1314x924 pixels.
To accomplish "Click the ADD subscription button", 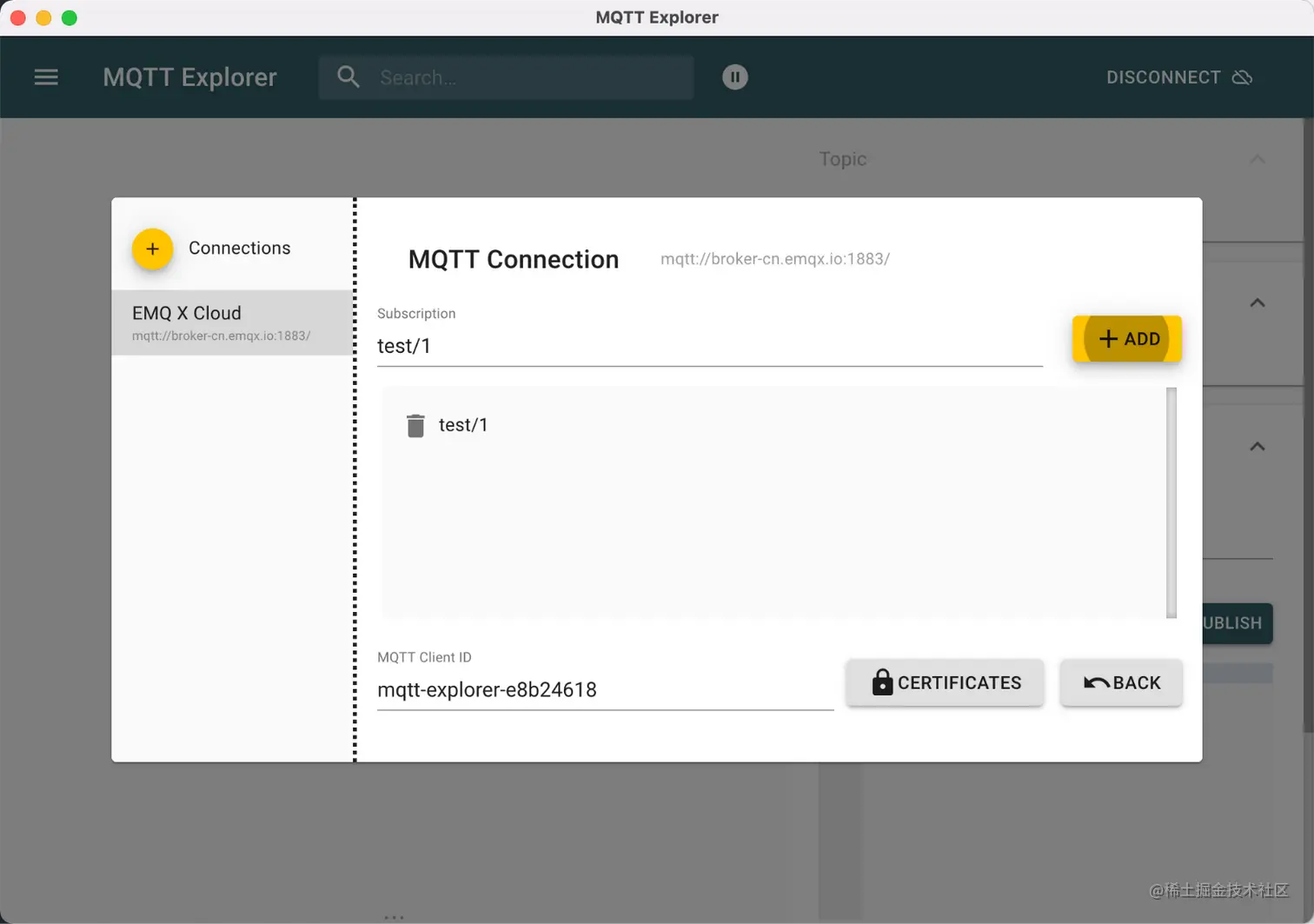I will coord(1126,339).
